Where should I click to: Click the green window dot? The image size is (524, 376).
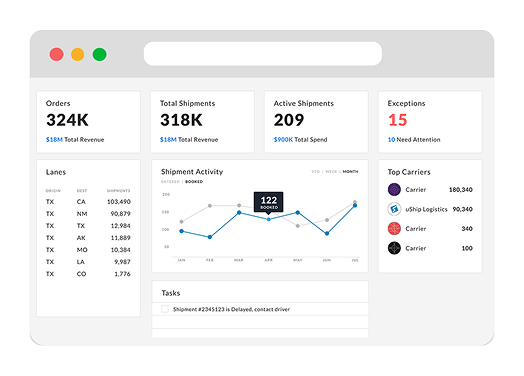click(99, 54)
